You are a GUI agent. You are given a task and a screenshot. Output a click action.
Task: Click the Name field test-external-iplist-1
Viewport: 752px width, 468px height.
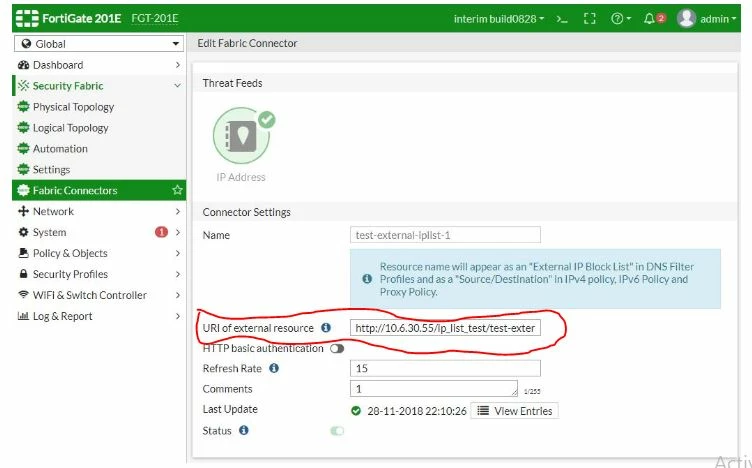(x=445, y=235)
